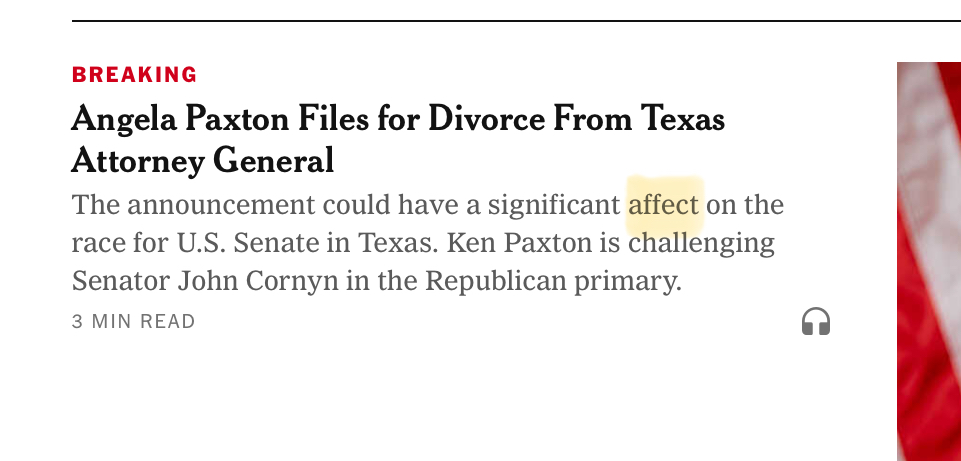Click the word "significant" in the summary
The width and height of the screenshot is (961, 461).
[x=554, y=206]
